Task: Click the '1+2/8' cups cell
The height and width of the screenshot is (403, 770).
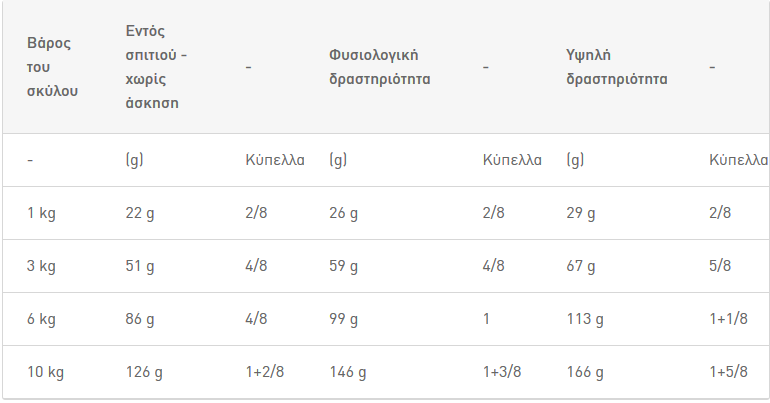Action: 265,372
